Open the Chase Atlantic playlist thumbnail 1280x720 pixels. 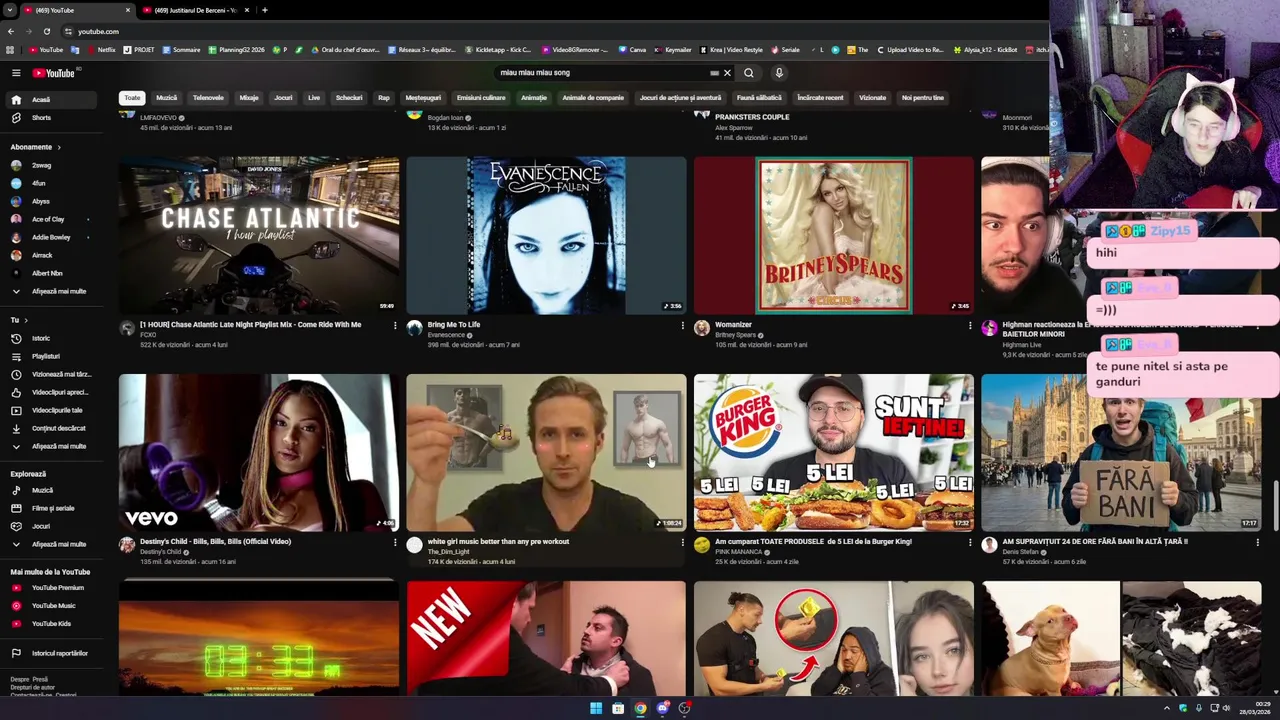point(259,235)
